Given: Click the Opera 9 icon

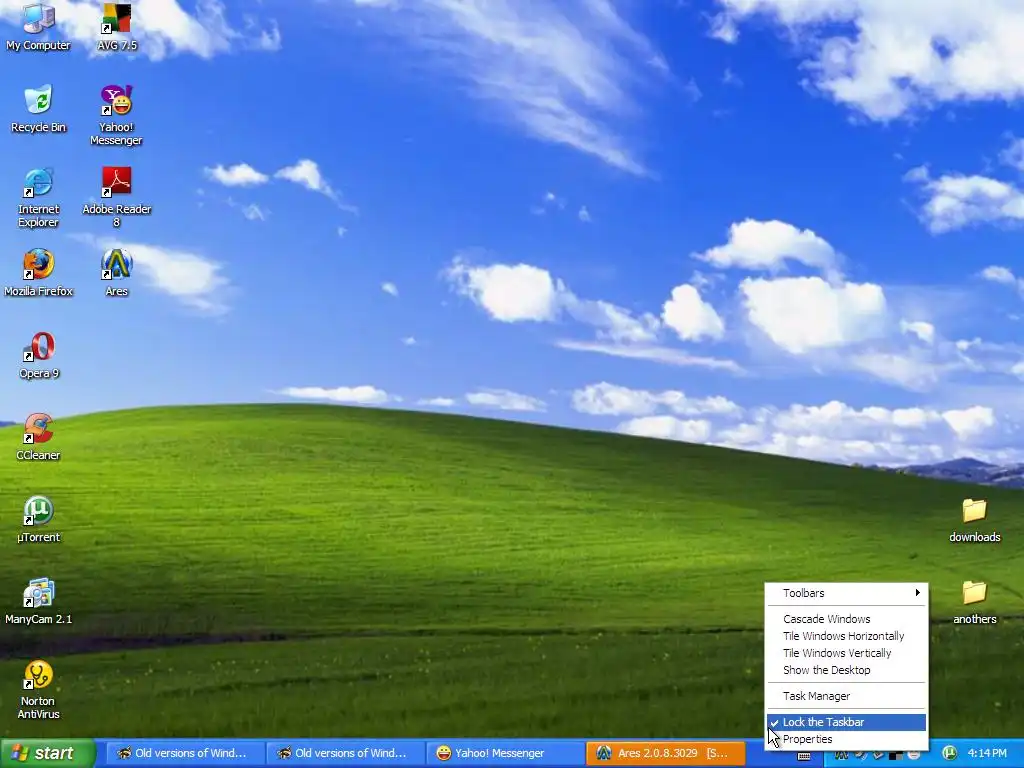Looking at the screenshot, I should (x=38, y=355).
